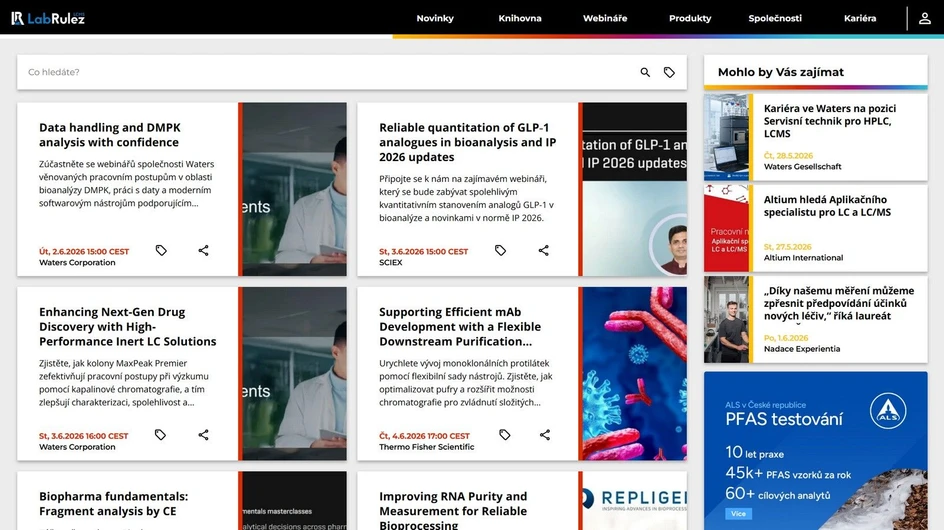The image size is (944, 530).
Task: Click 'Waters Corporation' under Next-Gen Drug Discovery card
Action: [x=77, y=447]
